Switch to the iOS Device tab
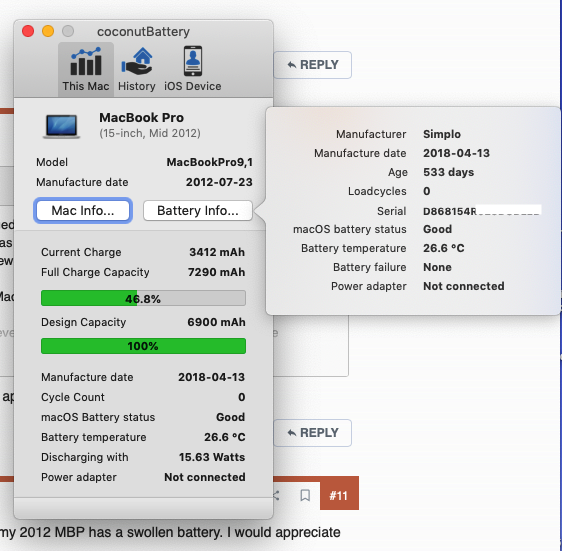The image size is (562, 551). [192, 70]
